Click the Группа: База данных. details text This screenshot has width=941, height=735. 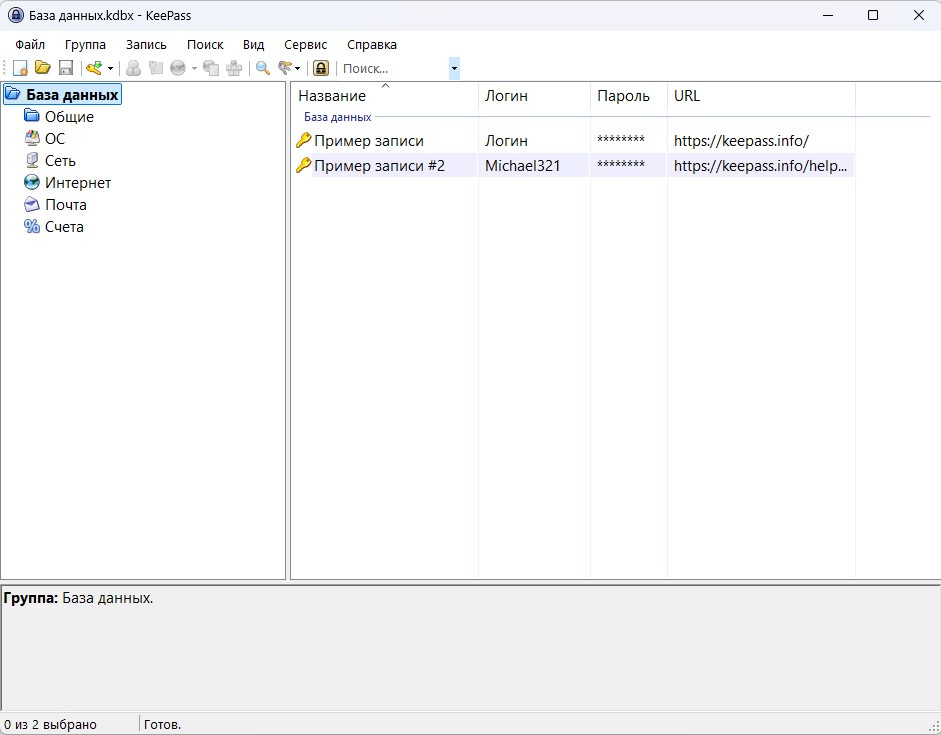pos(79,598)
